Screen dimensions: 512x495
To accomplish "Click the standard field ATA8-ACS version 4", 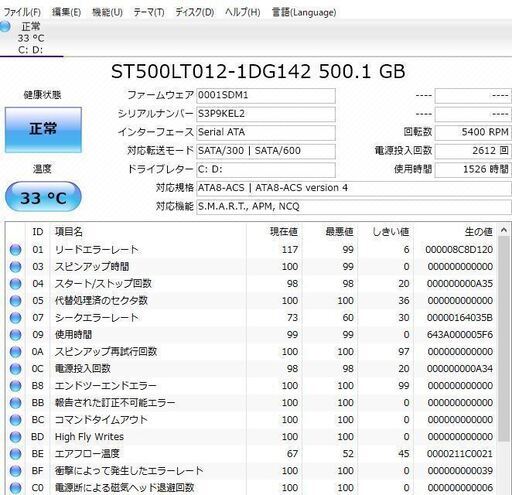I will tap(354, 188).
